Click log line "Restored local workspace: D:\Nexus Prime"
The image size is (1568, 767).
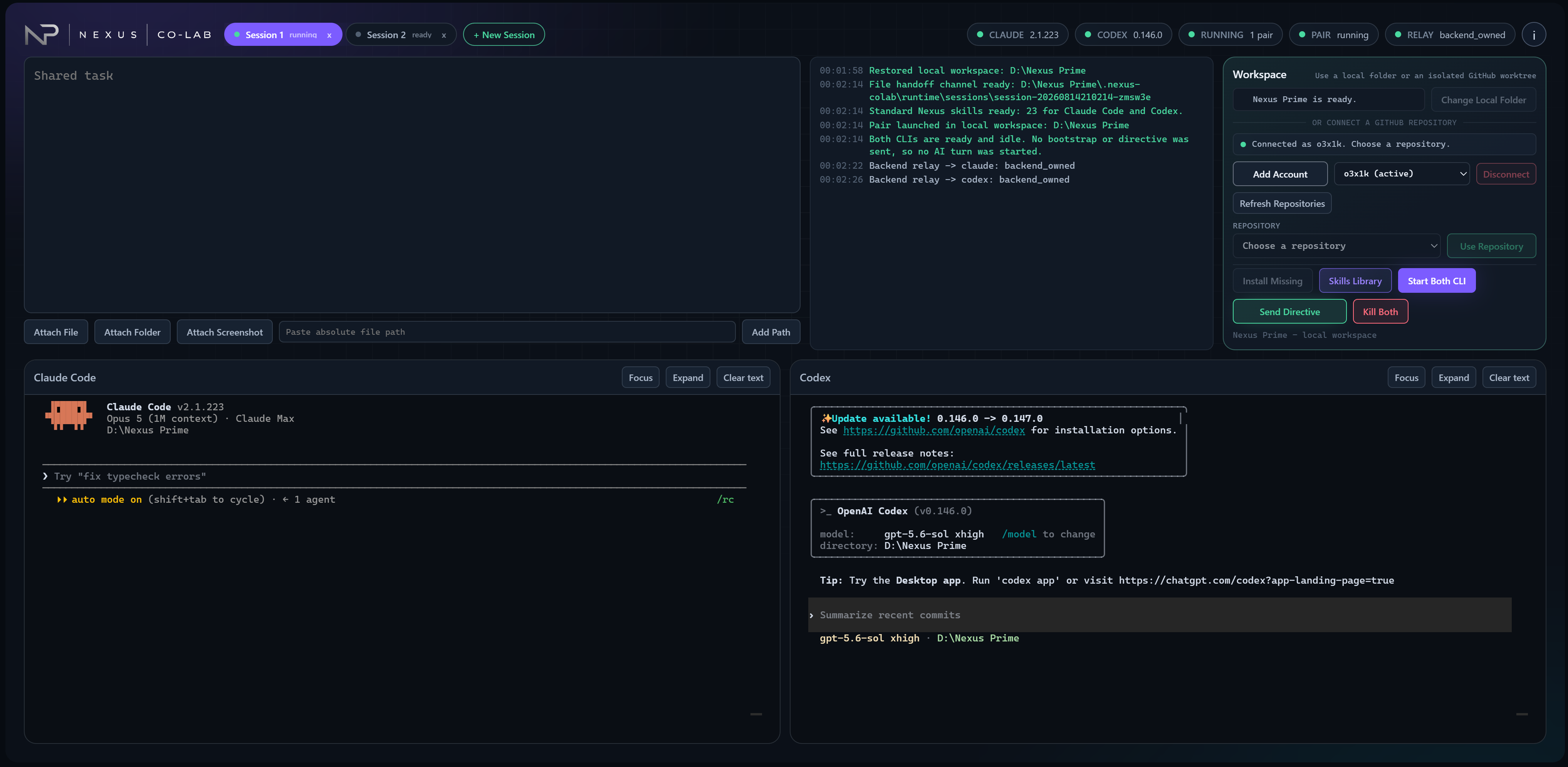coord(977,70)
